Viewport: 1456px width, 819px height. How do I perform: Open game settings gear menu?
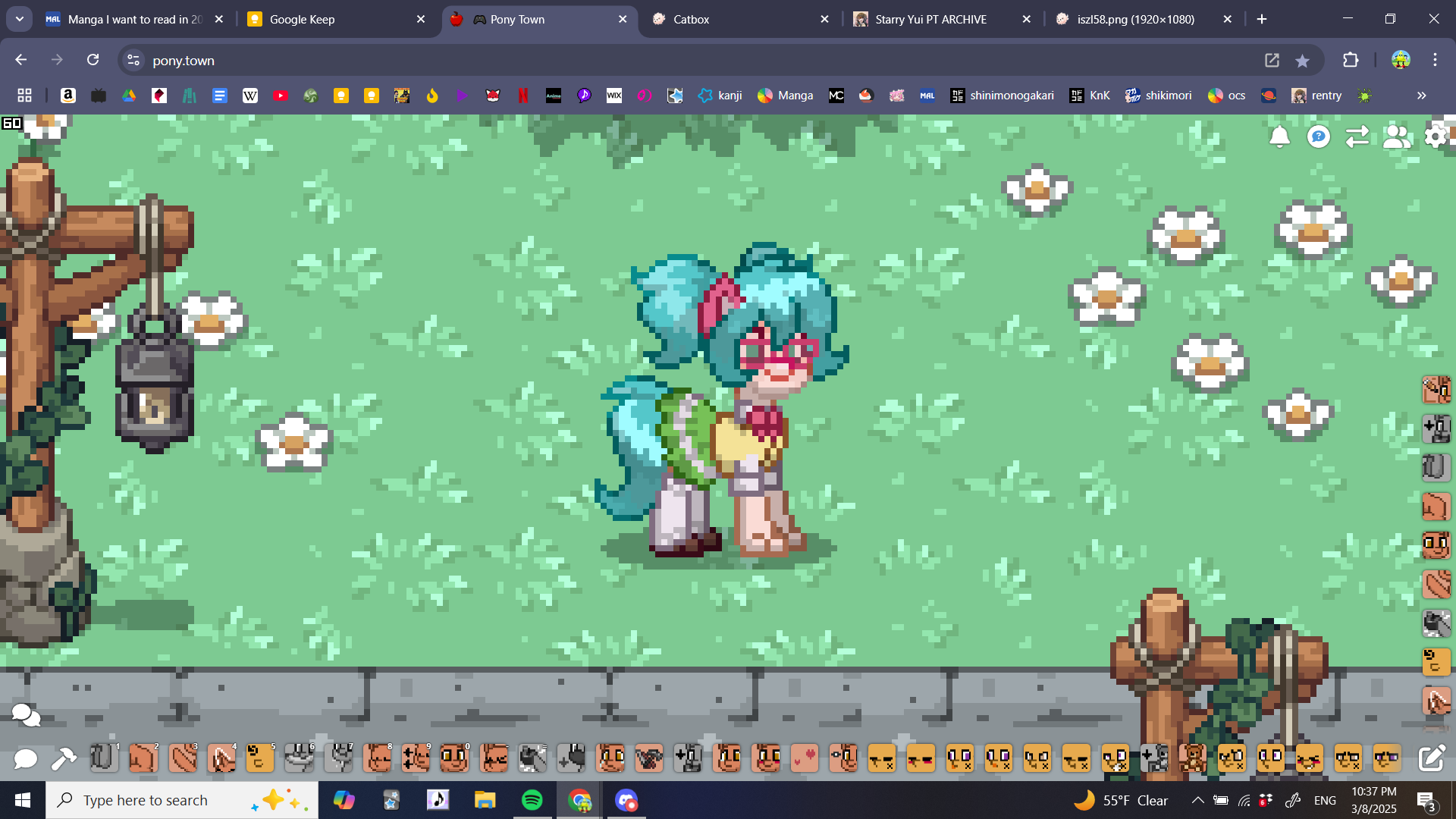click(1436, 136)
